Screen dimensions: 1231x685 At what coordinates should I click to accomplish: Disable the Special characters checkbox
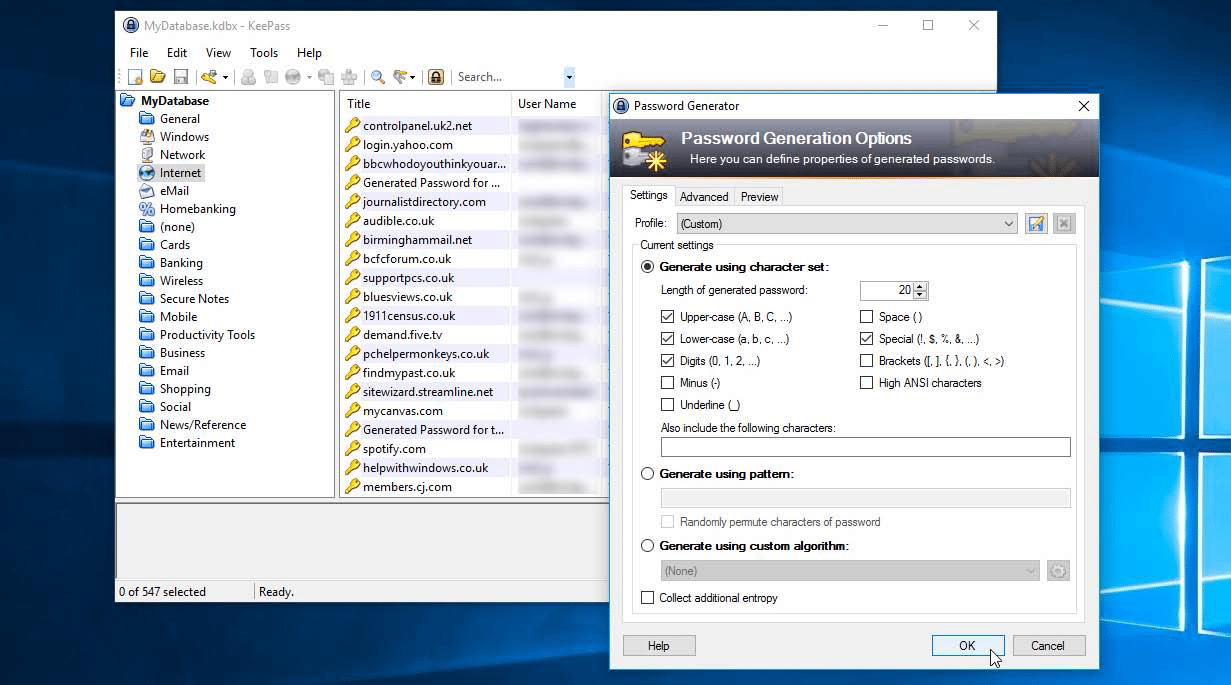(866, 339)
